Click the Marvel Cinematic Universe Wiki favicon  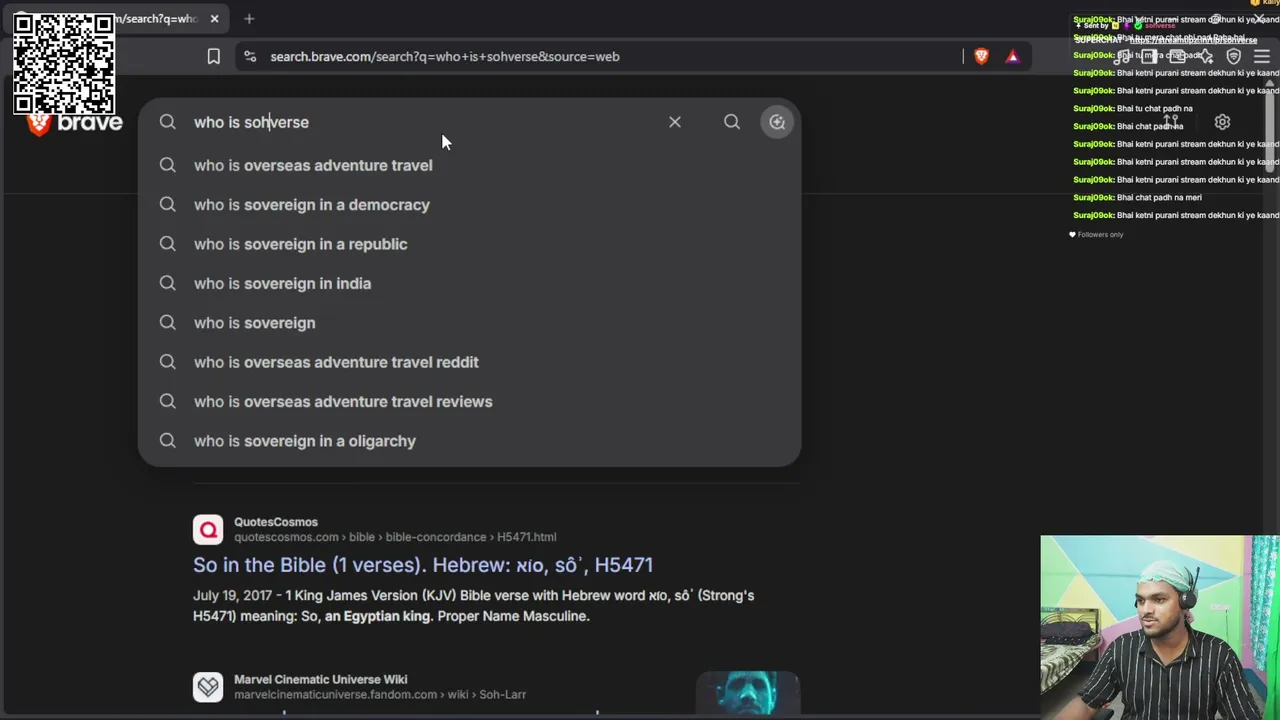pos(208,687)
